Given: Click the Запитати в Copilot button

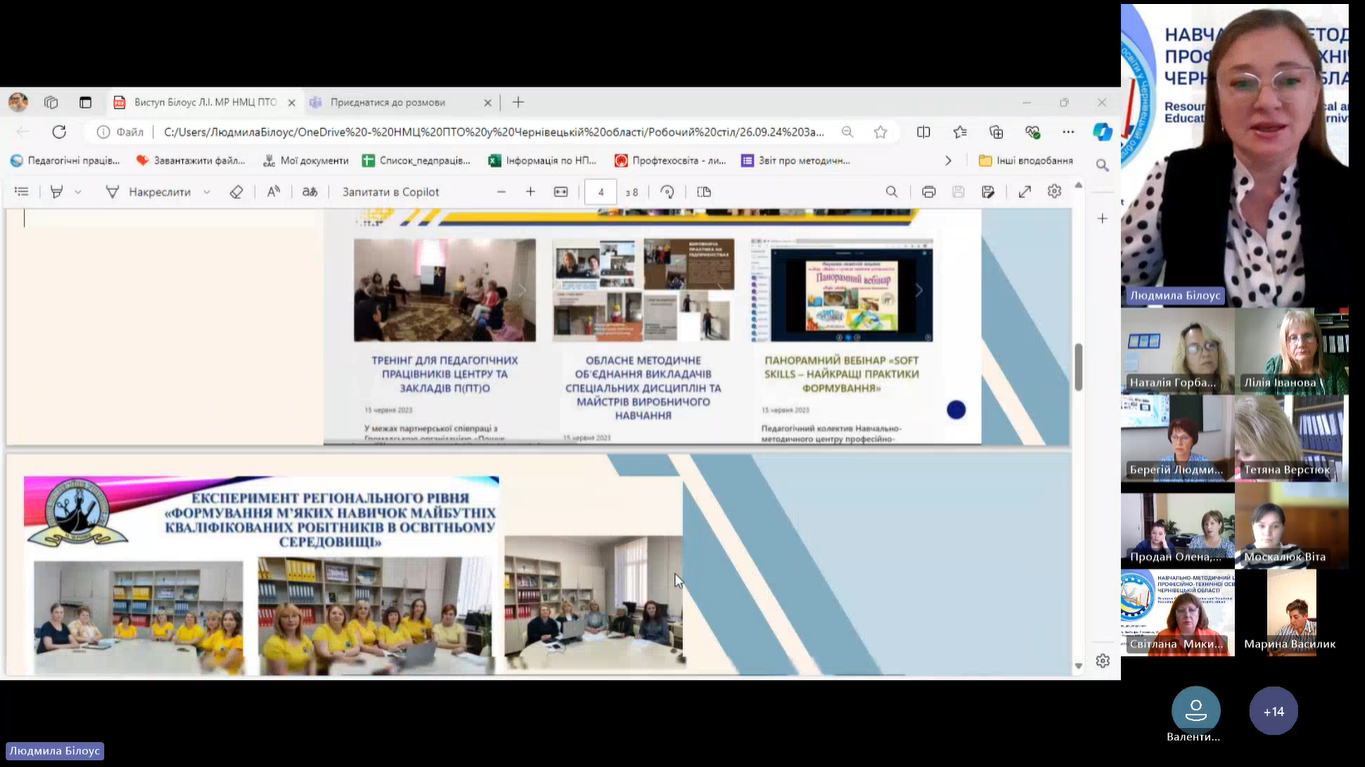Looking at the screenshot, I should point(391,192).
